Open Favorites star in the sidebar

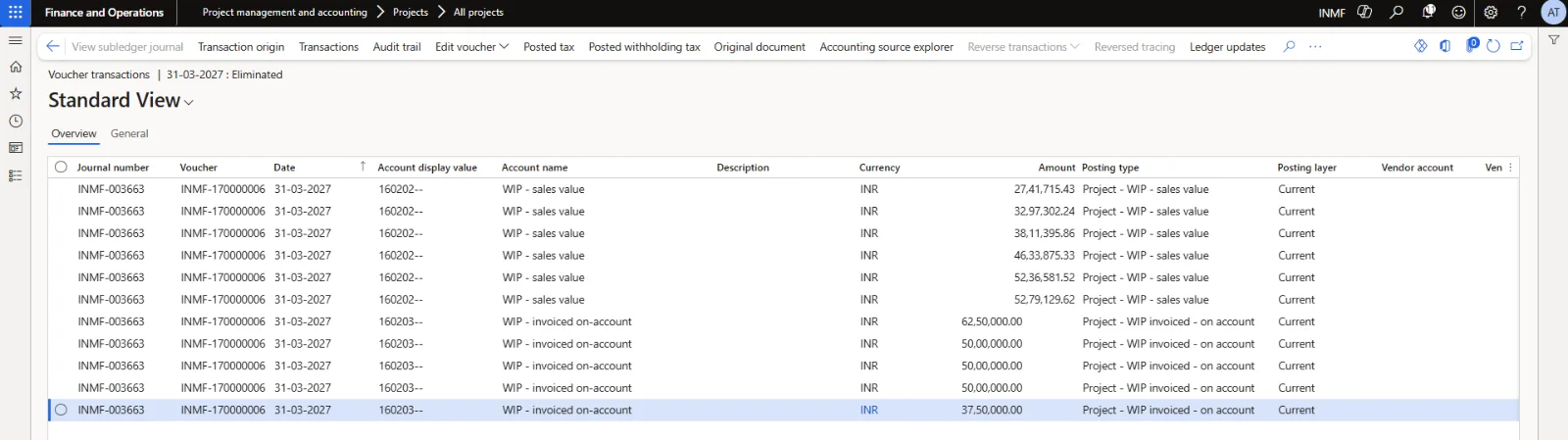coord(15,94)
